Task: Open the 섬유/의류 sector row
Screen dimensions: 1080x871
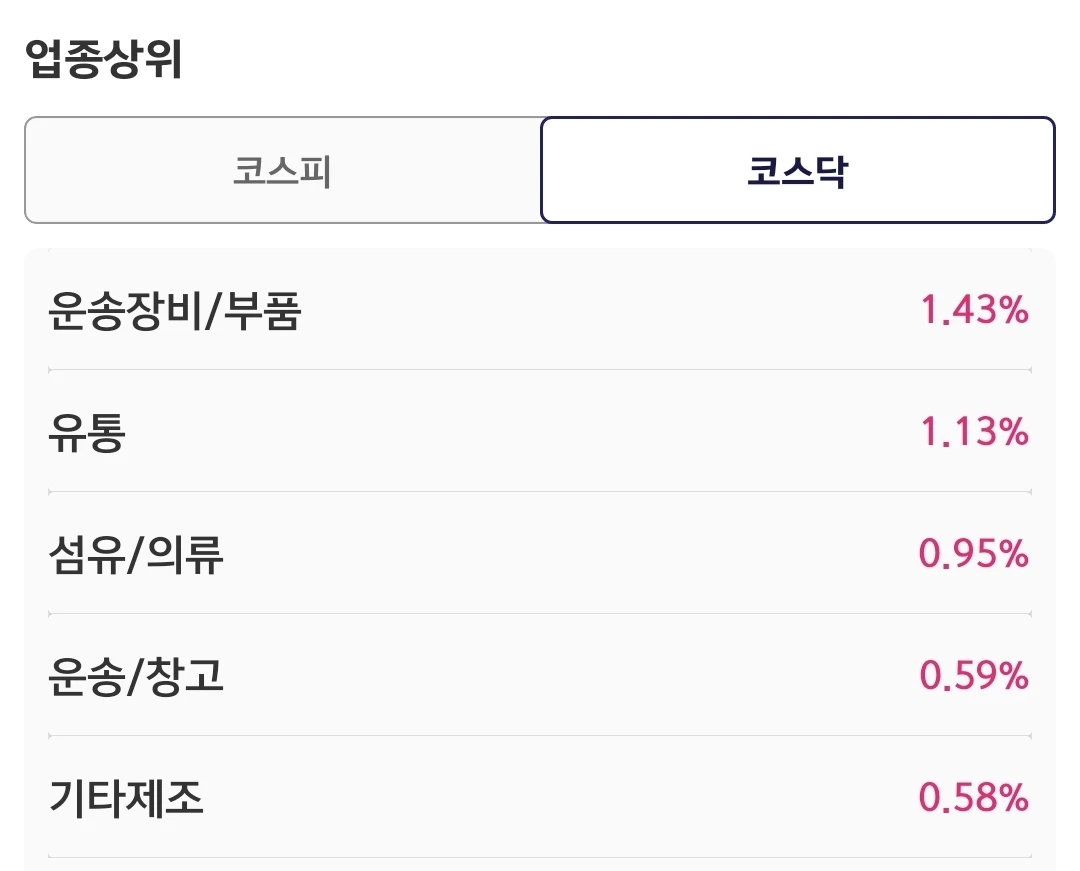Action: click(539, 554)
